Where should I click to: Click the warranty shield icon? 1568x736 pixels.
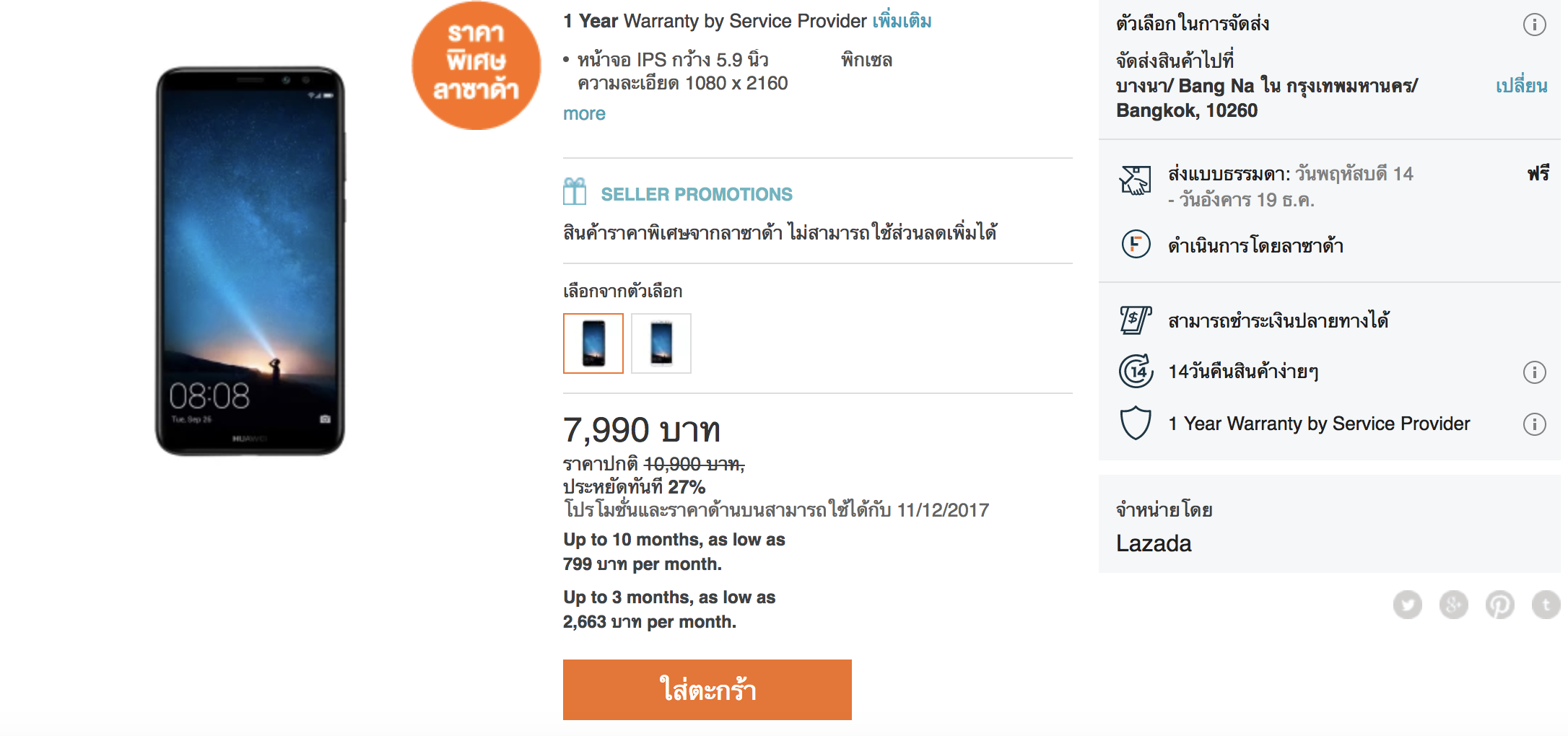click(1135, 423)
